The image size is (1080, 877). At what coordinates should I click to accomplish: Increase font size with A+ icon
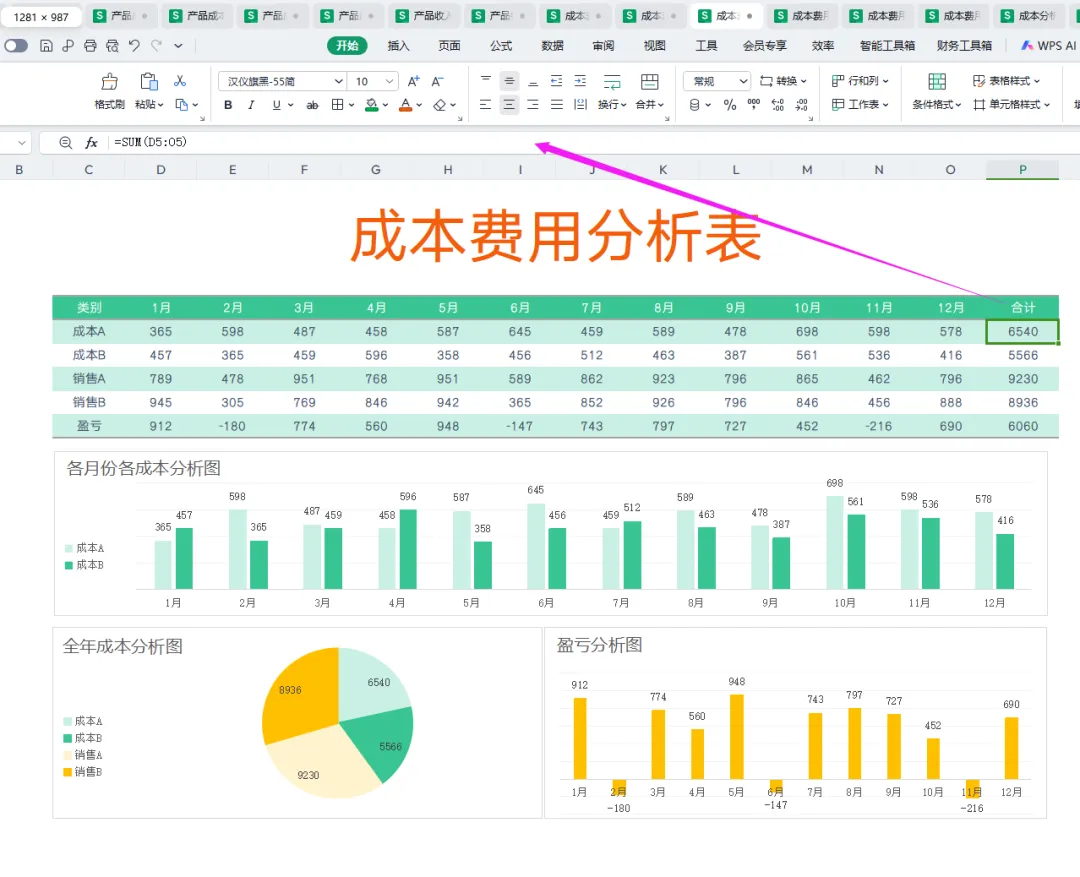413,81
